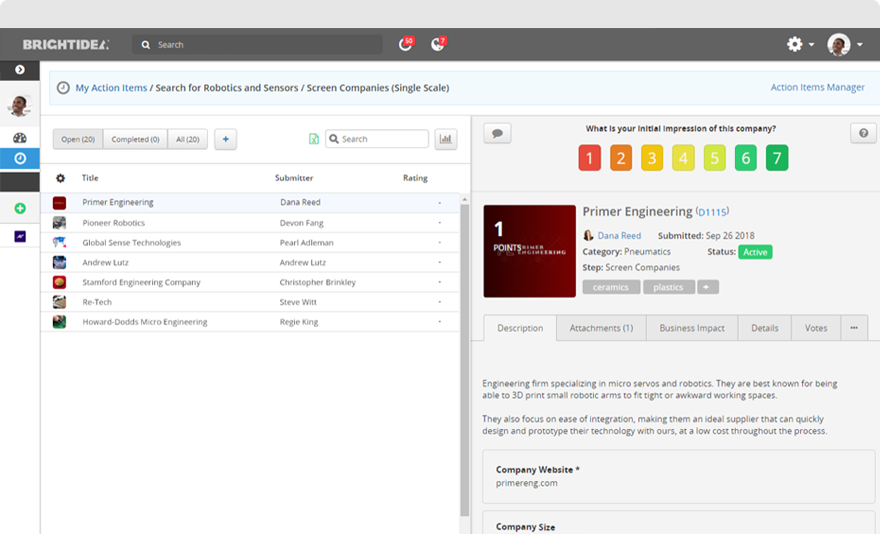This screenshot has width=880, height=534.
Task: Focus the list Search field
Action: pos(377,139)
